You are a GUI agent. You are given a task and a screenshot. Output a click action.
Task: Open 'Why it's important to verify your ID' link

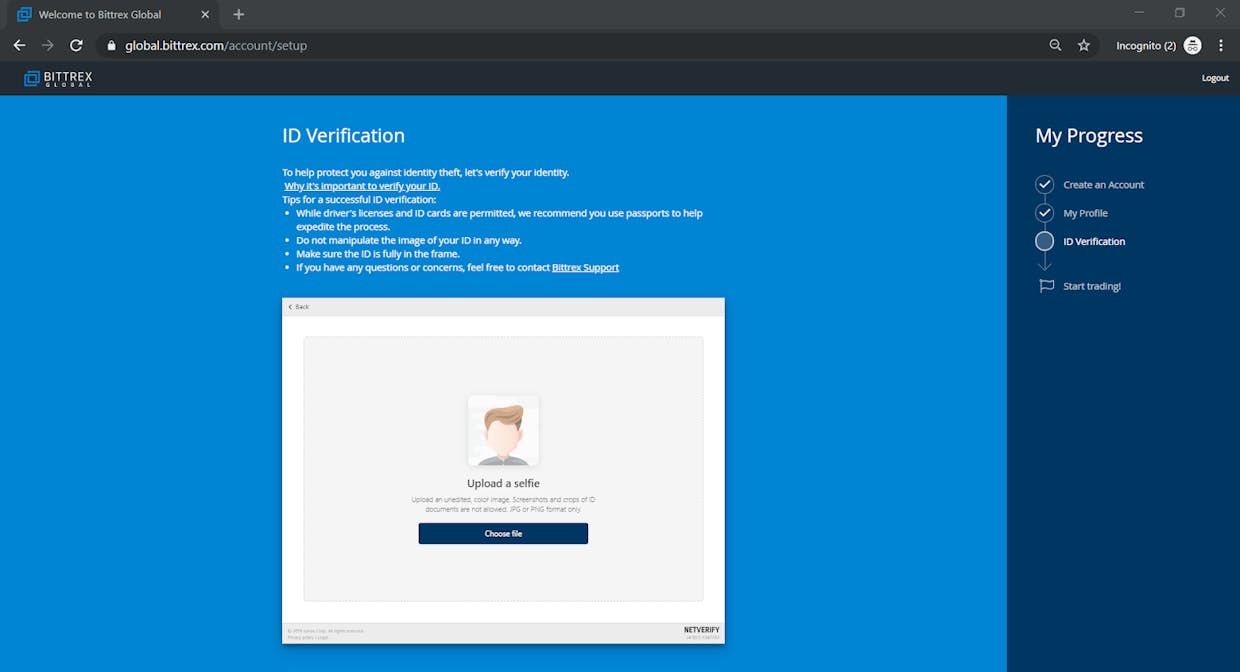pos(362,186)
